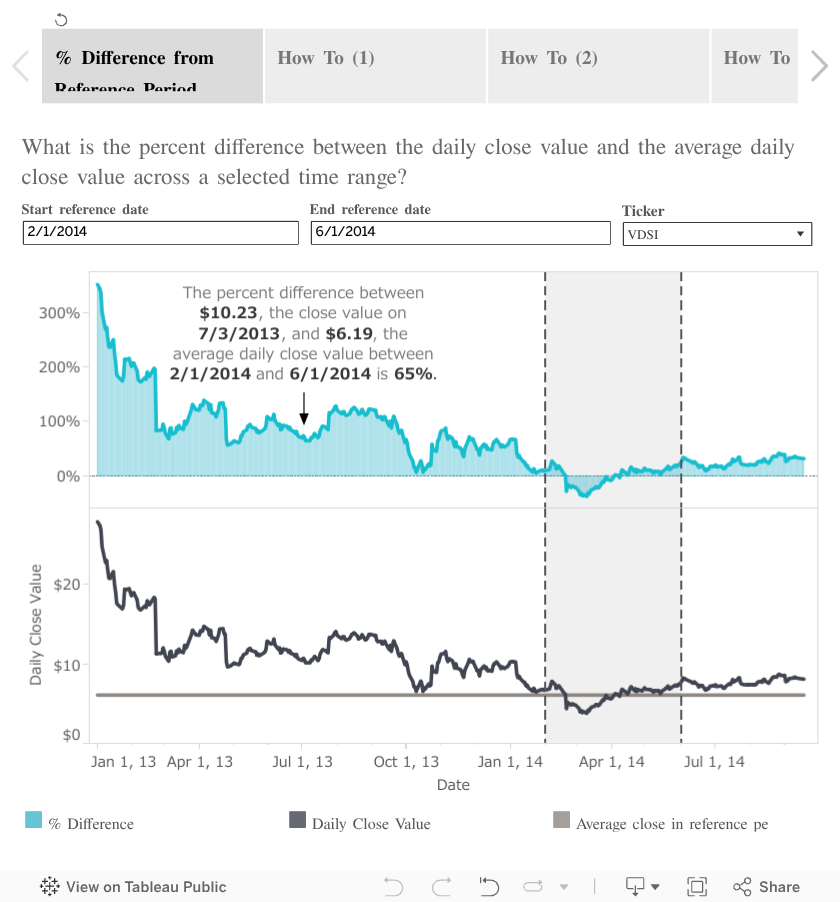Open the Ticker dropdown showing VDSI
Viewport: 840px width, 902px height.
pos(716,234)
